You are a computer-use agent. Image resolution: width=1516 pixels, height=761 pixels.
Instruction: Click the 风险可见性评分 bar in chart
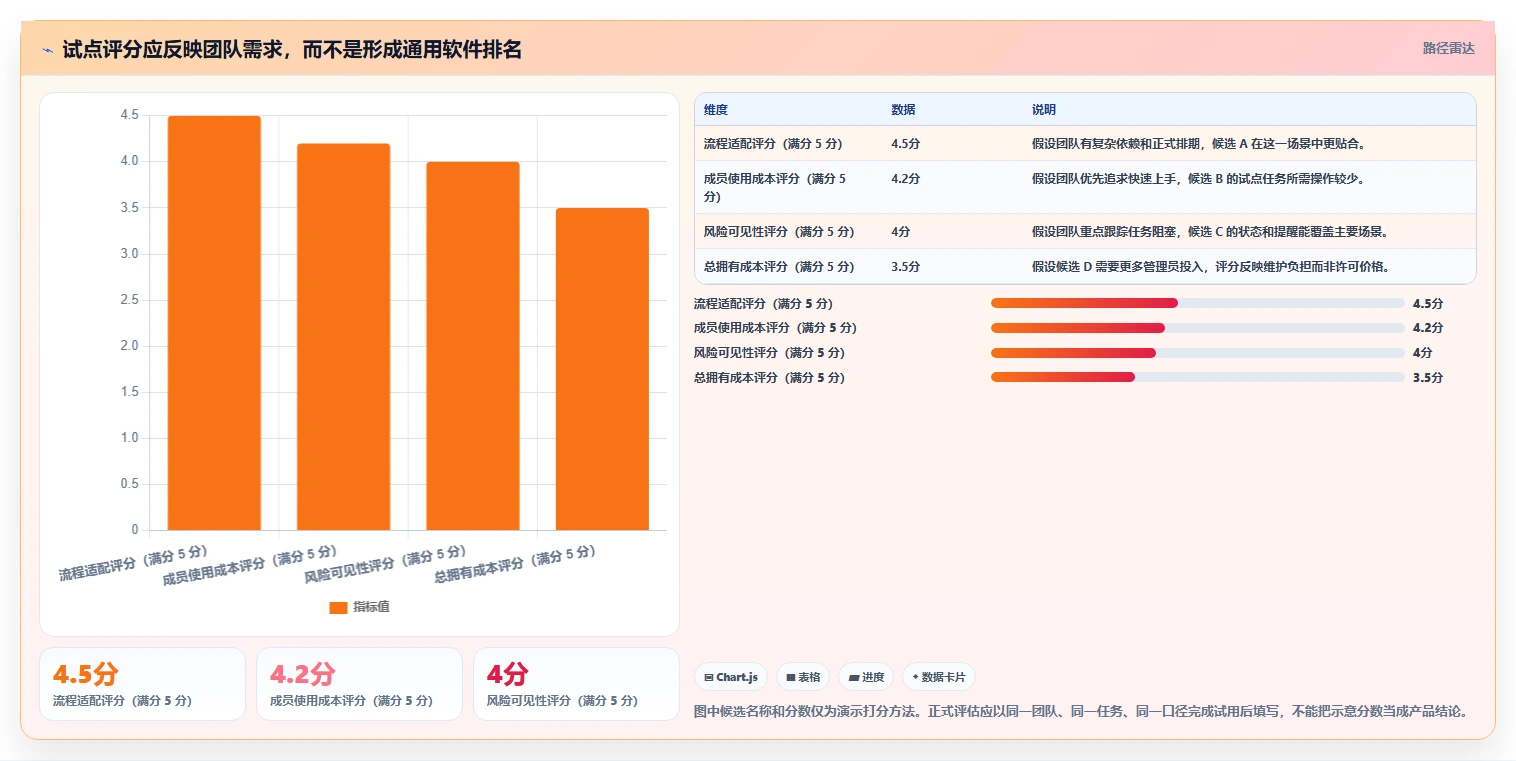click(473, 346)
